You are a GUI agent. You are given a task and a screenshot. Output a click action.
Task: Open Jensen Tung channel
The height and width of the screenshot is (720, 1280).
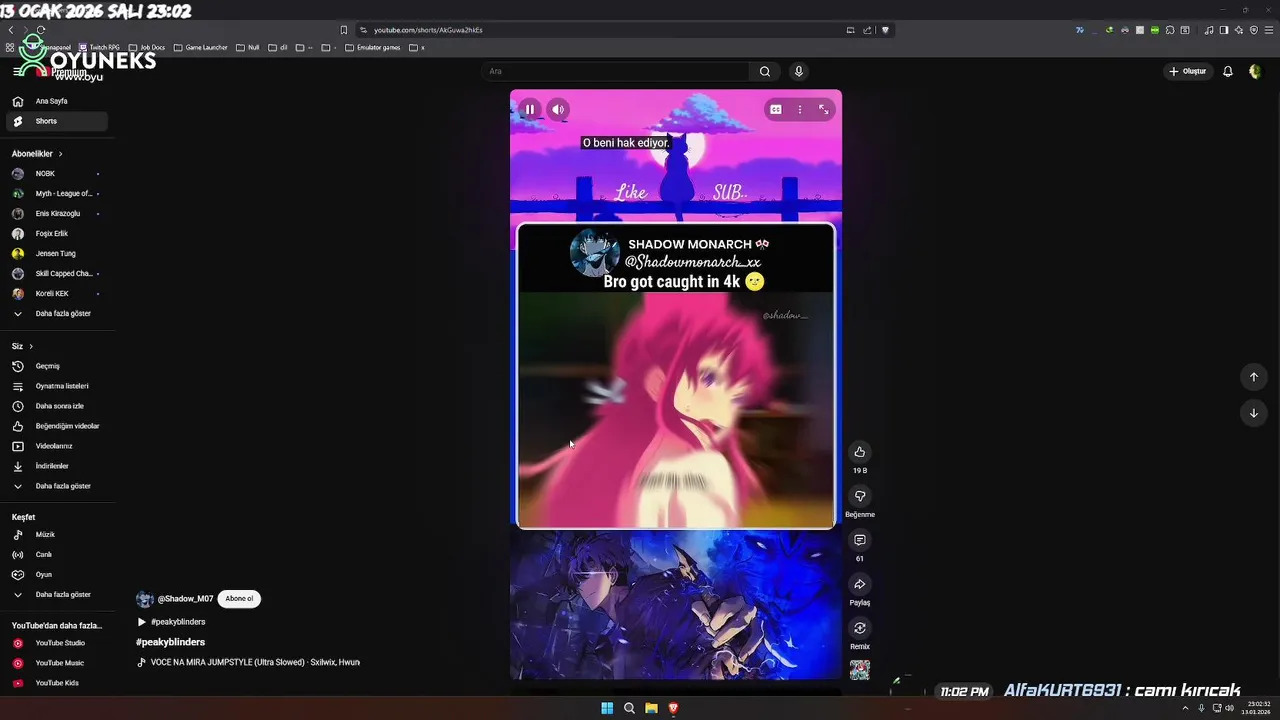57,254
